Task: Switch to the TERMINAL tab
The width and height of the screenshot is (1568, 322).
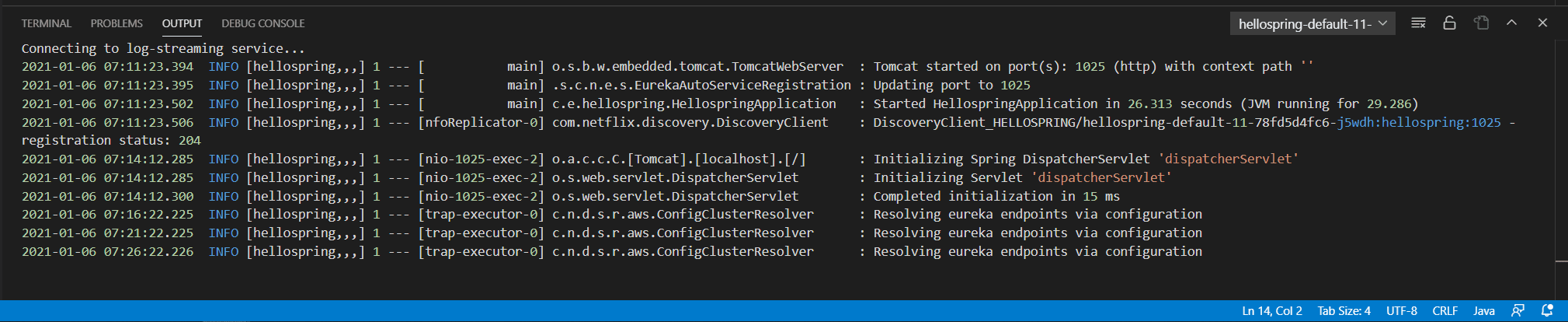Action: [46, 23]
